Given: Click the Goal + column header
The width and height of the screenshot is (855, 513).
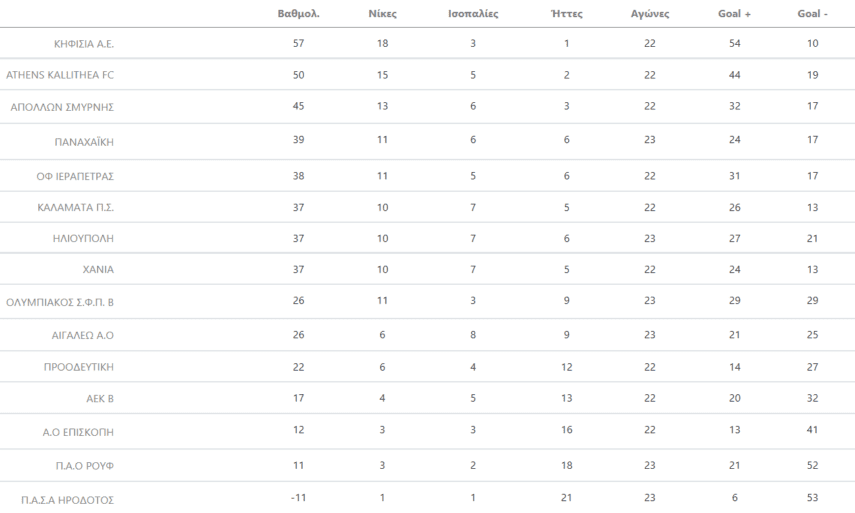Looking at the screenshot, I should (735, 14).
